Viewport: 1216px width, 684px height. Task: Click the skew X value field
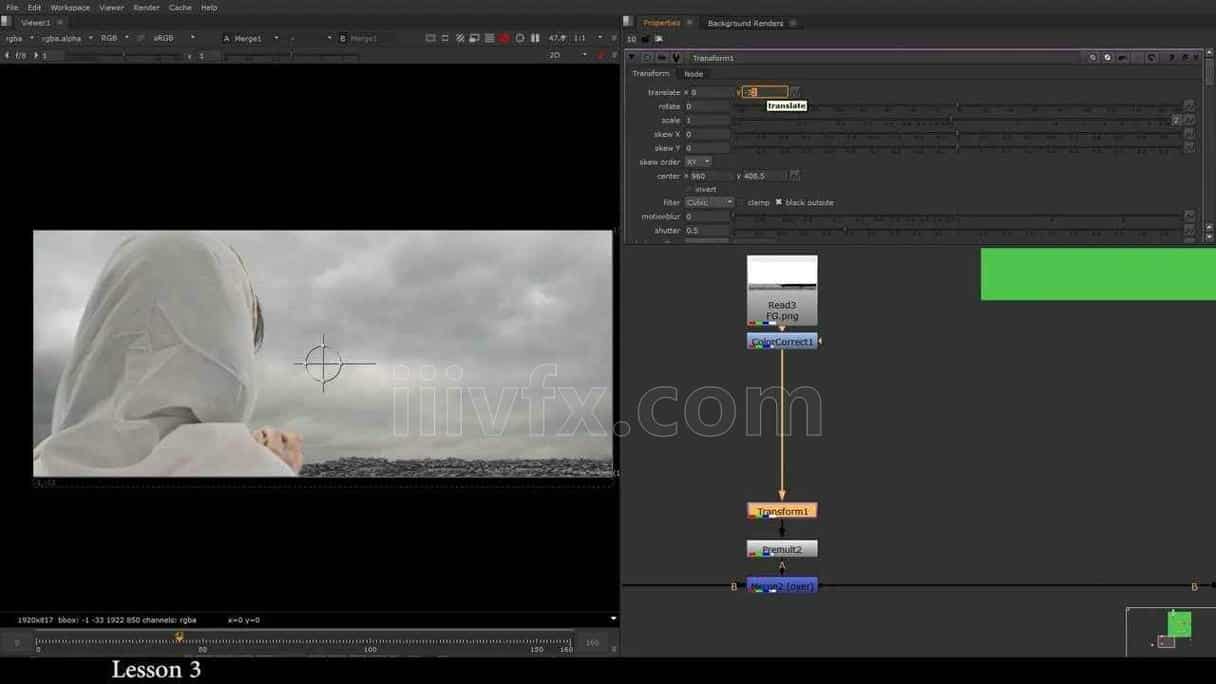[x=707, y=134]
